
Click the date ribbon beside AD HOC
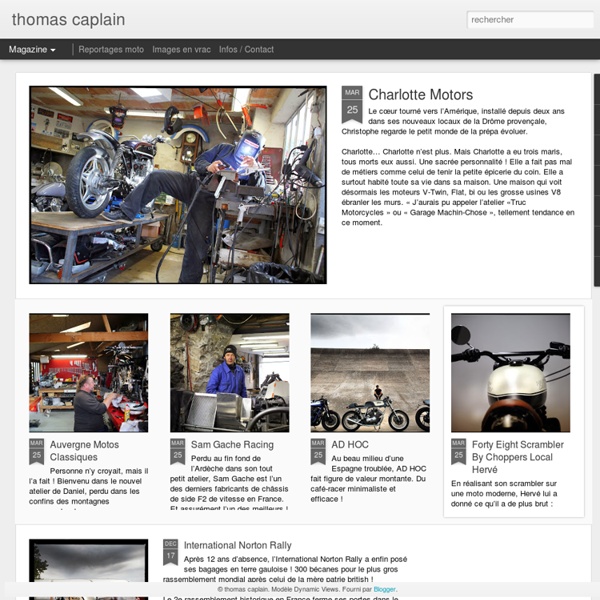tap(318, 451)
